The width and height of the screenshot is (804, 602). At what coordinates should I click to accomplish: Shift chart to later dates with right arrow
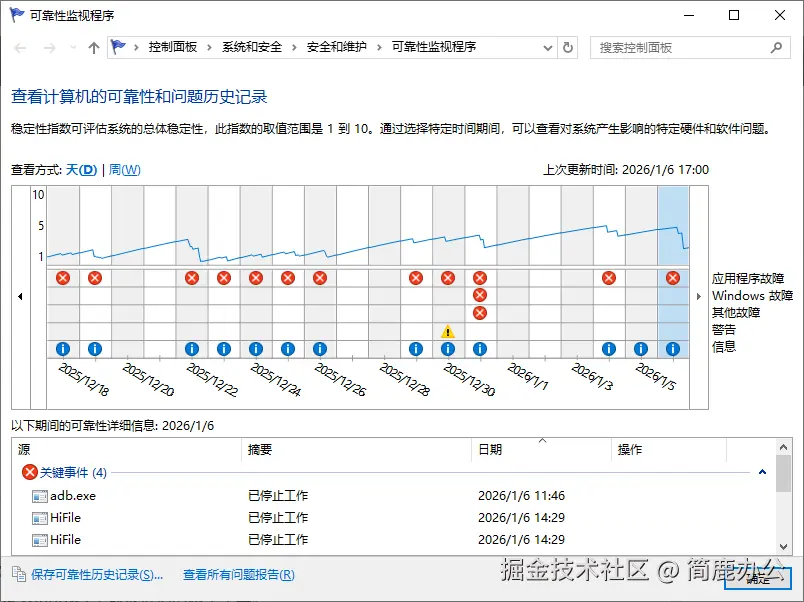698,296
